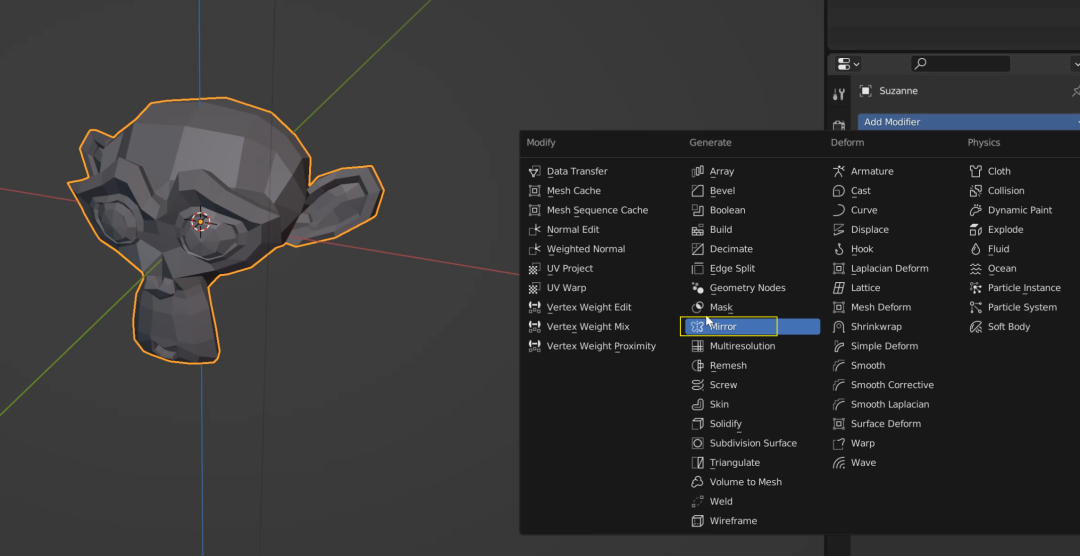The image size is (1080, 556).
Task: Select the Geometry Nodes icon
Action: click(x=698, y=288)
